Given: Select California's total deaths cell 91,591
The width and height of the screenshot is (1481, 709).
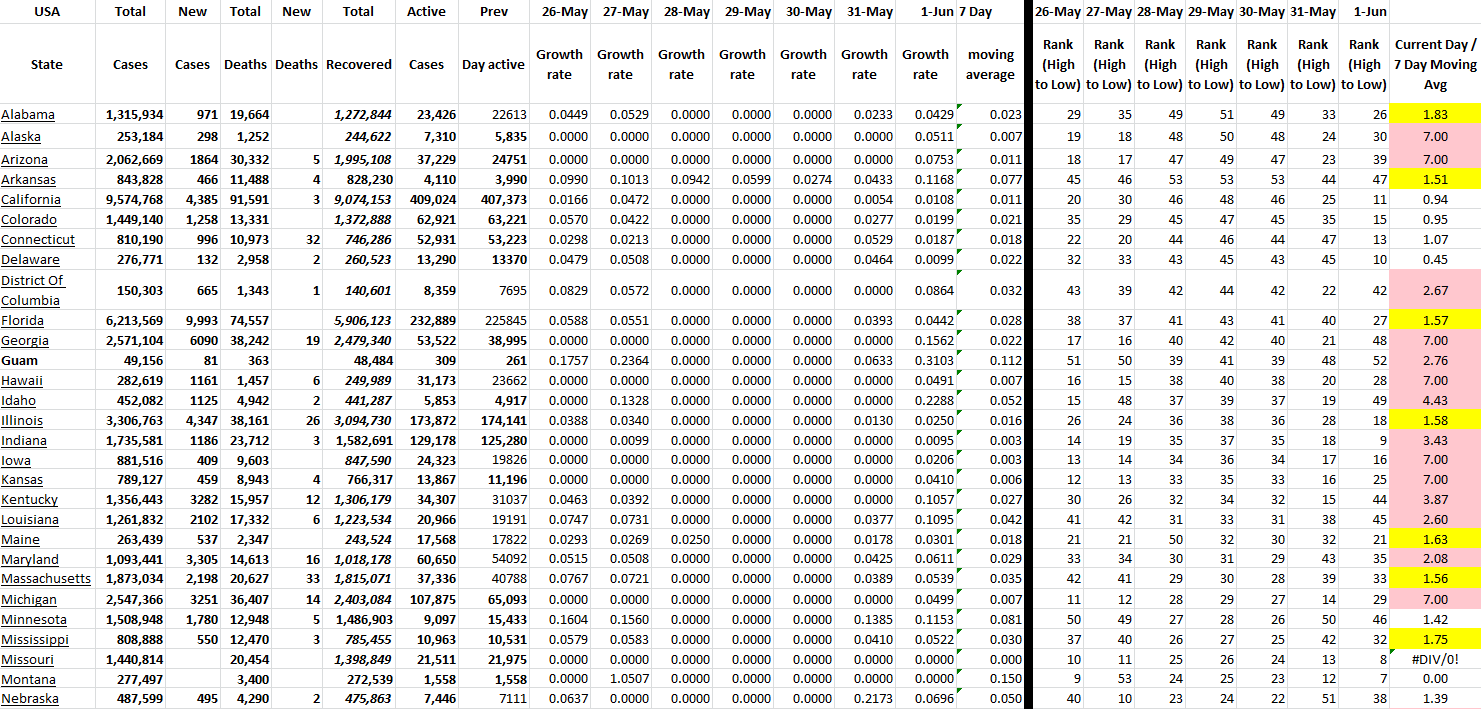Looking at the screenshot, I should [x=245, y=200].
